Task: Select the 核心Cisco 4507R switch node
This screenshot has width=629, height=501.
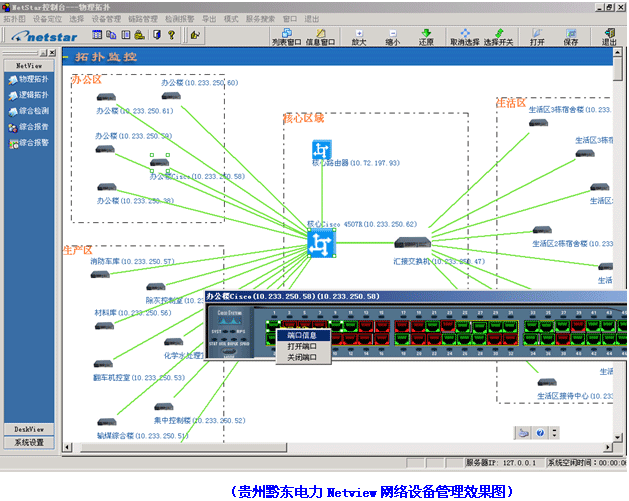Action: tap(321, 243)
